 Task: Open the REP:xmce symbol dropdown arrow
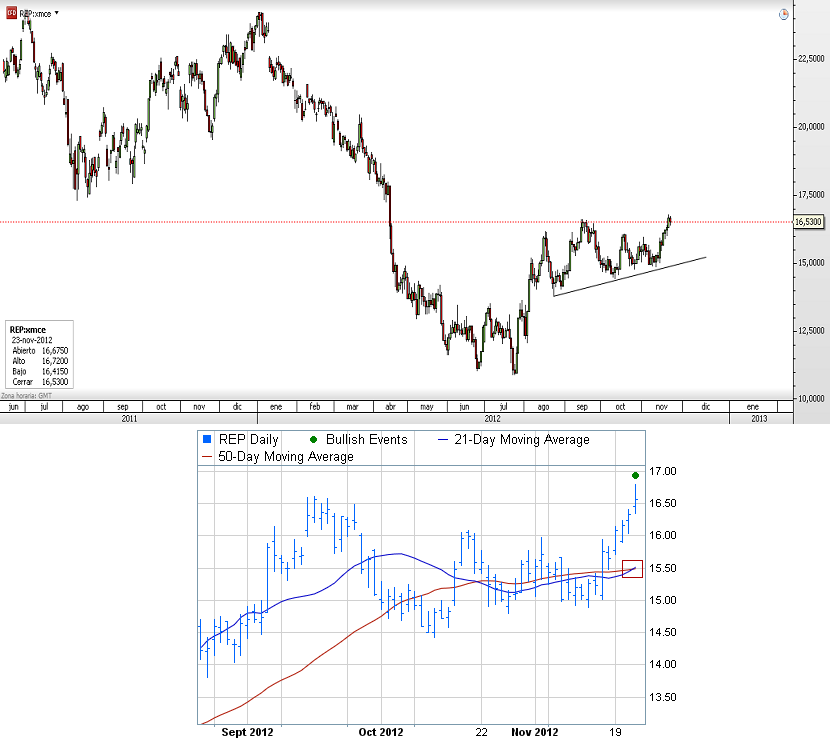tap(56, 13)
